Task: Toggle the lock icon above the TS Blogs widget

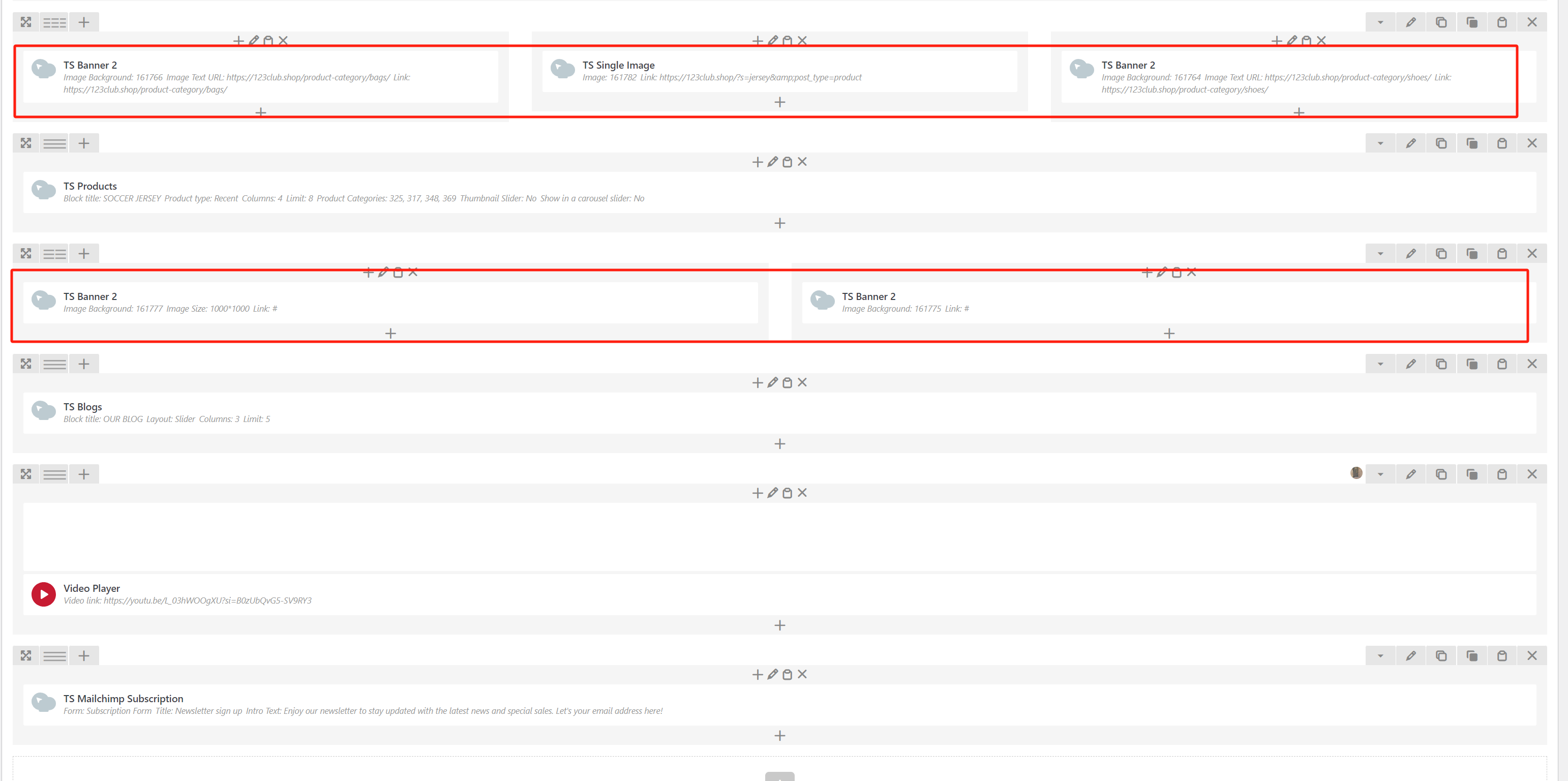Action: [787, 382]
